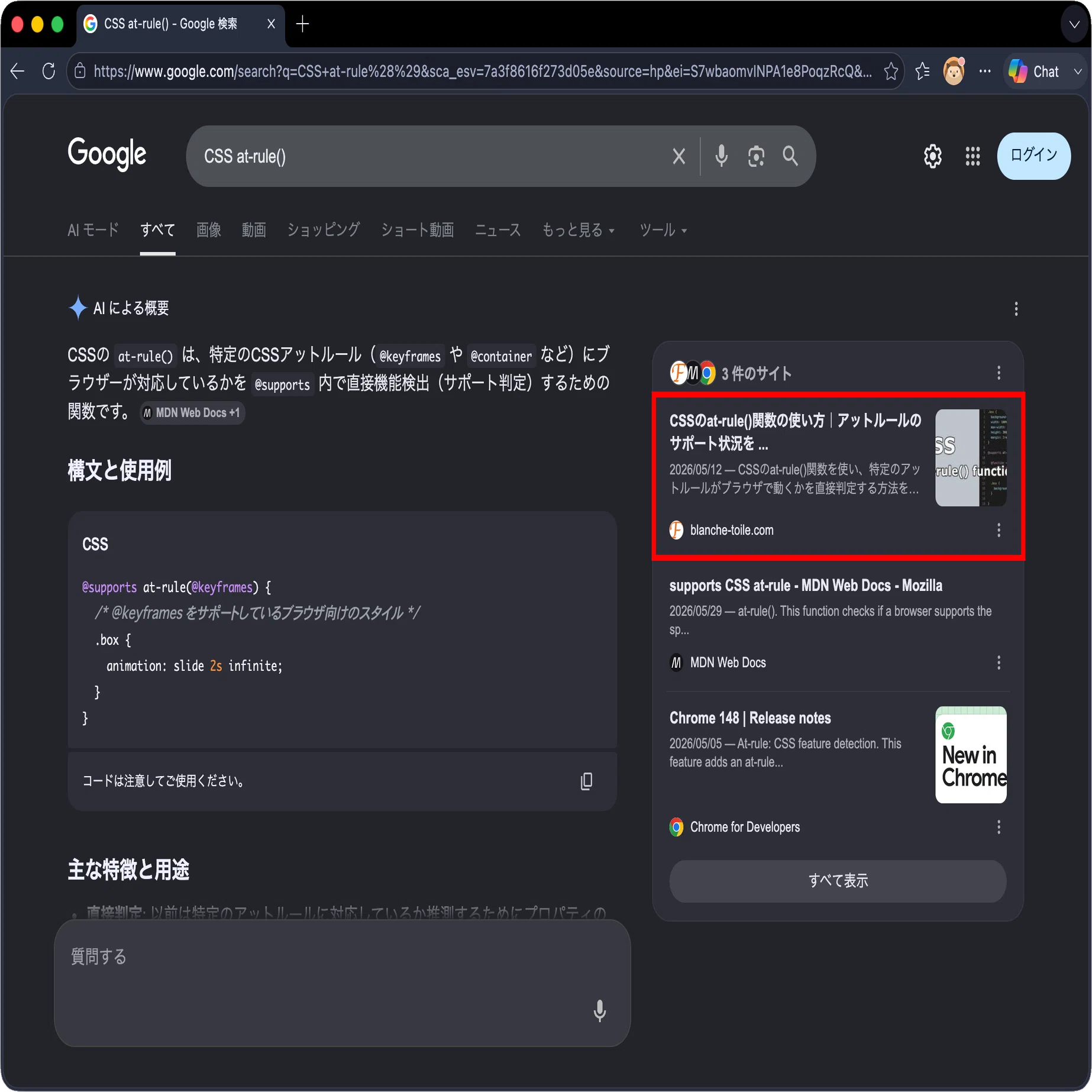1092x1092 pixels.
Task: Reload the current page
Action: point(49,72)
